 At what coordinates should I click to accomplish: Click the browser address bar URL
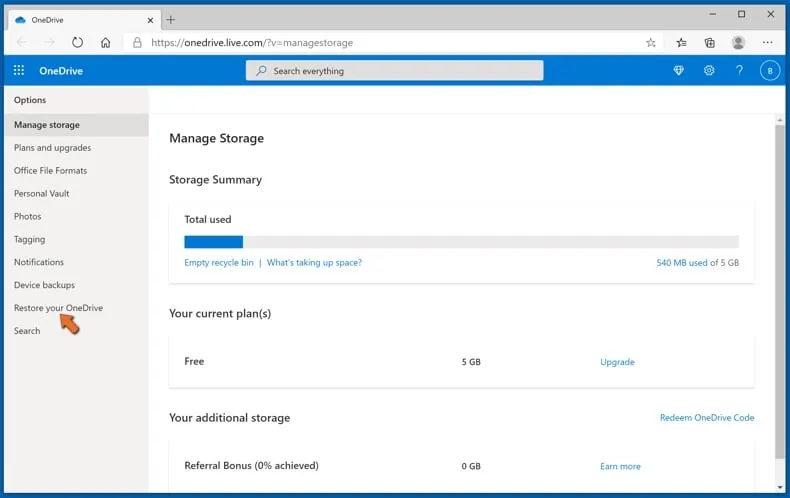pos(252,43)
